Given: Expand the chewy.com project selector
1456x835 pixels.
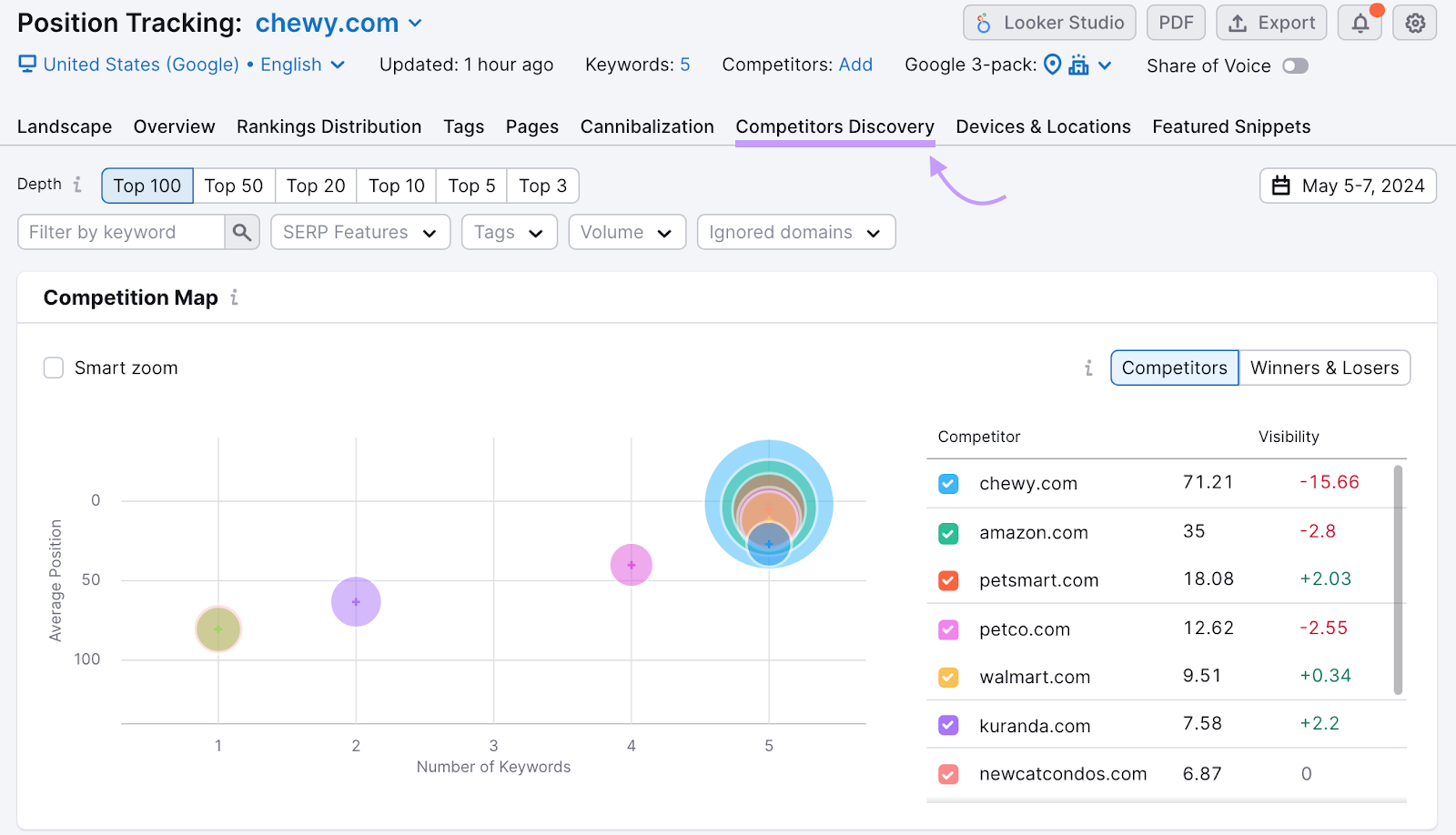Looking at the screenshot, I should [415, 23].
